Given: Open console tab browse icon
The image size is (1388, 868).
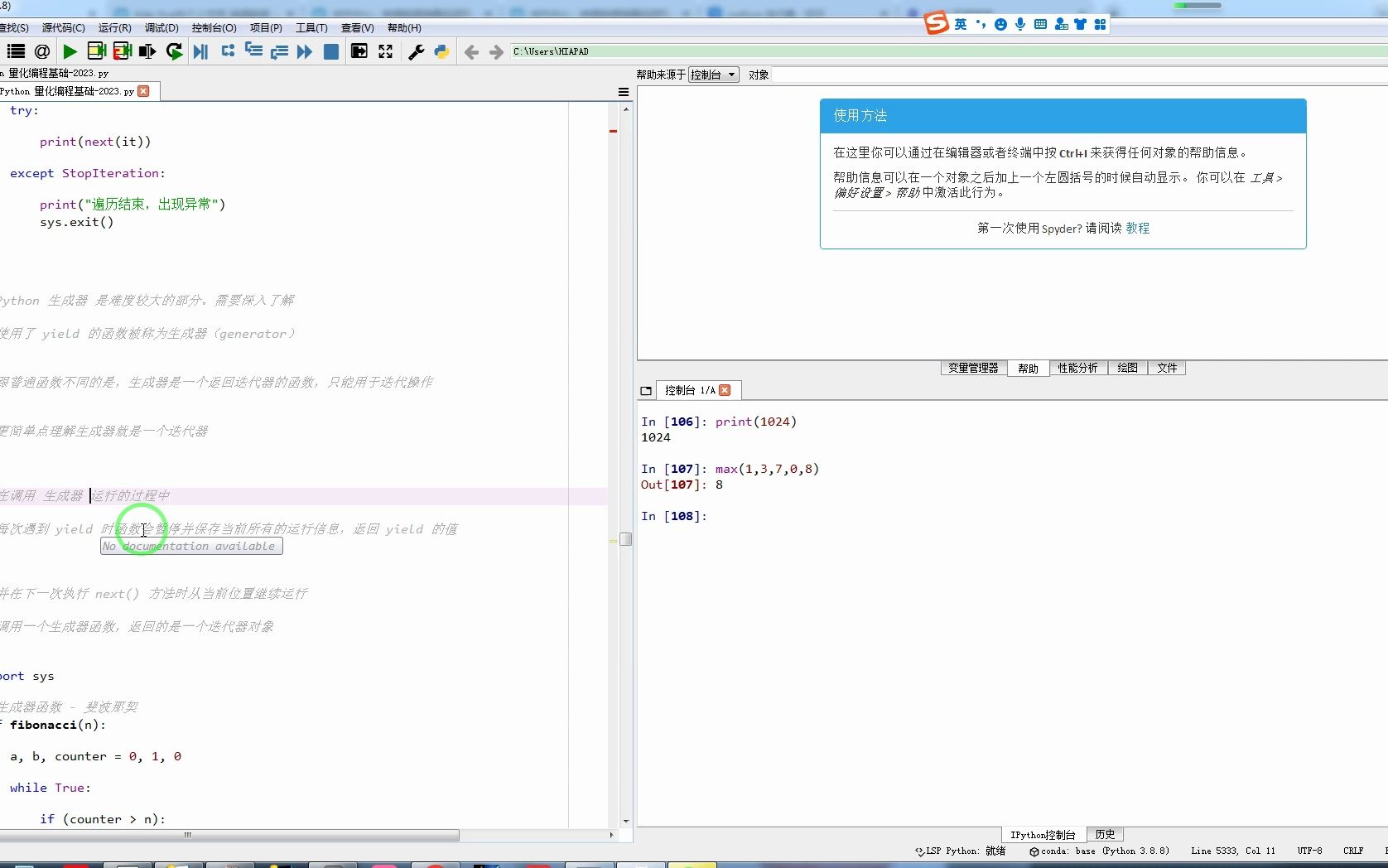Looking at the screenshot, I should tap(646, 391).
